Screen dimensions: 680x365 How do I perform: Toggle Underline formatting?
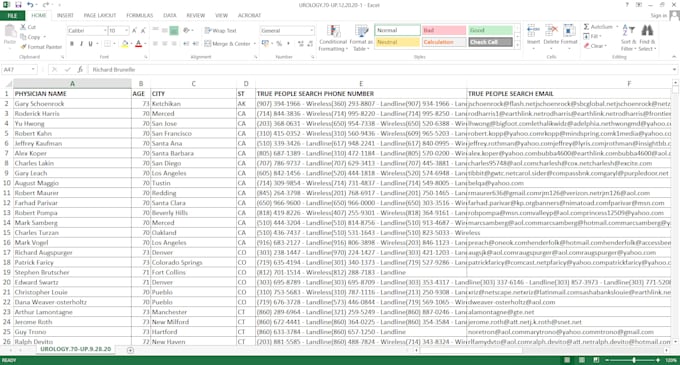91,44
